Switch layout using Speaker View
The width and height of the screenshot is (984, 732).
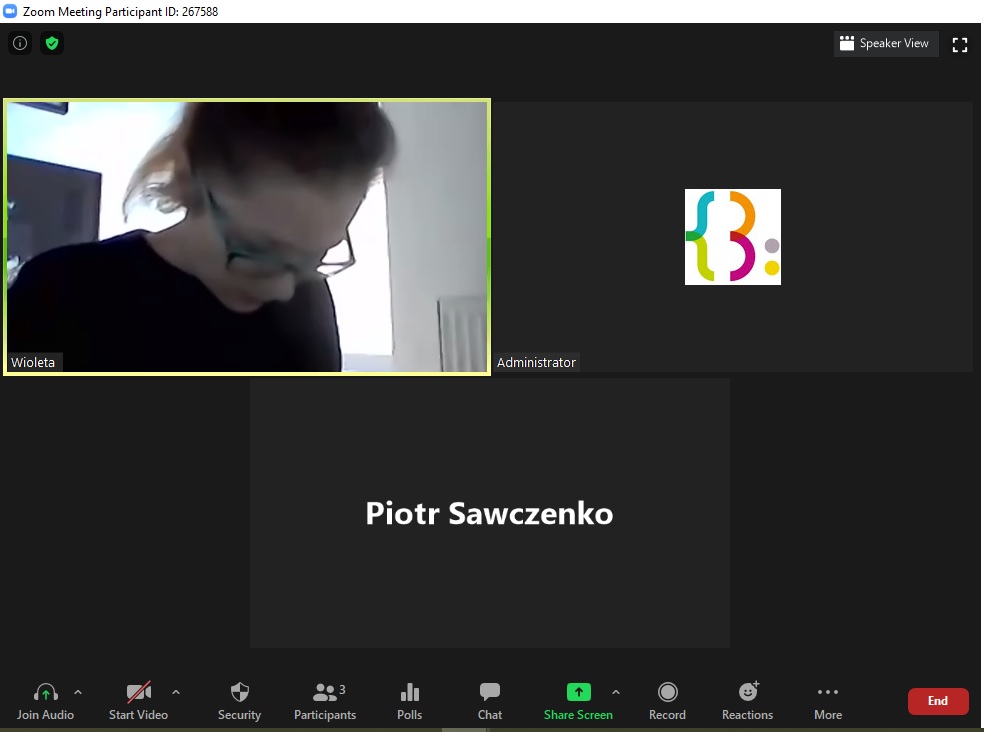pyautogui.click(x=886, y=43)
